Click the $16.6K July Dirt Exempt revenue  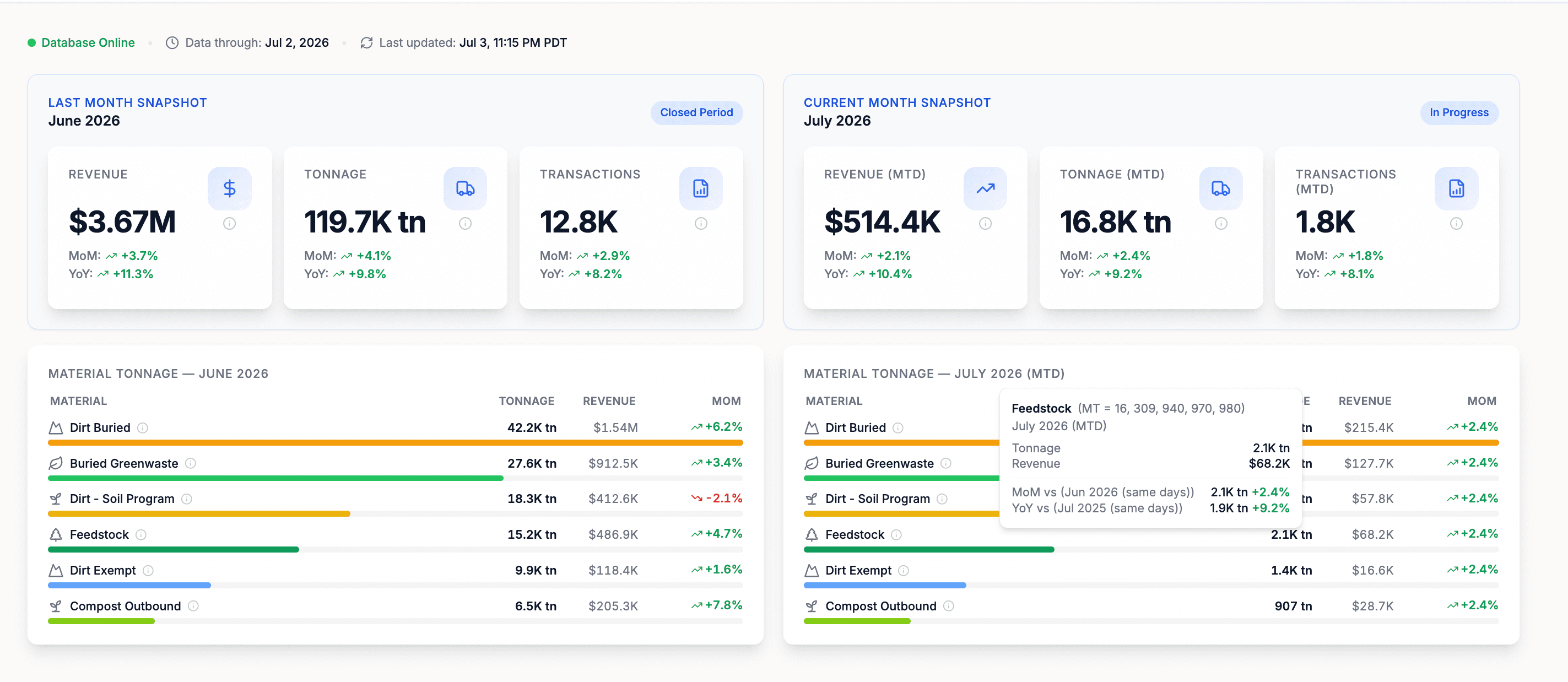[x=1372, y=571]
